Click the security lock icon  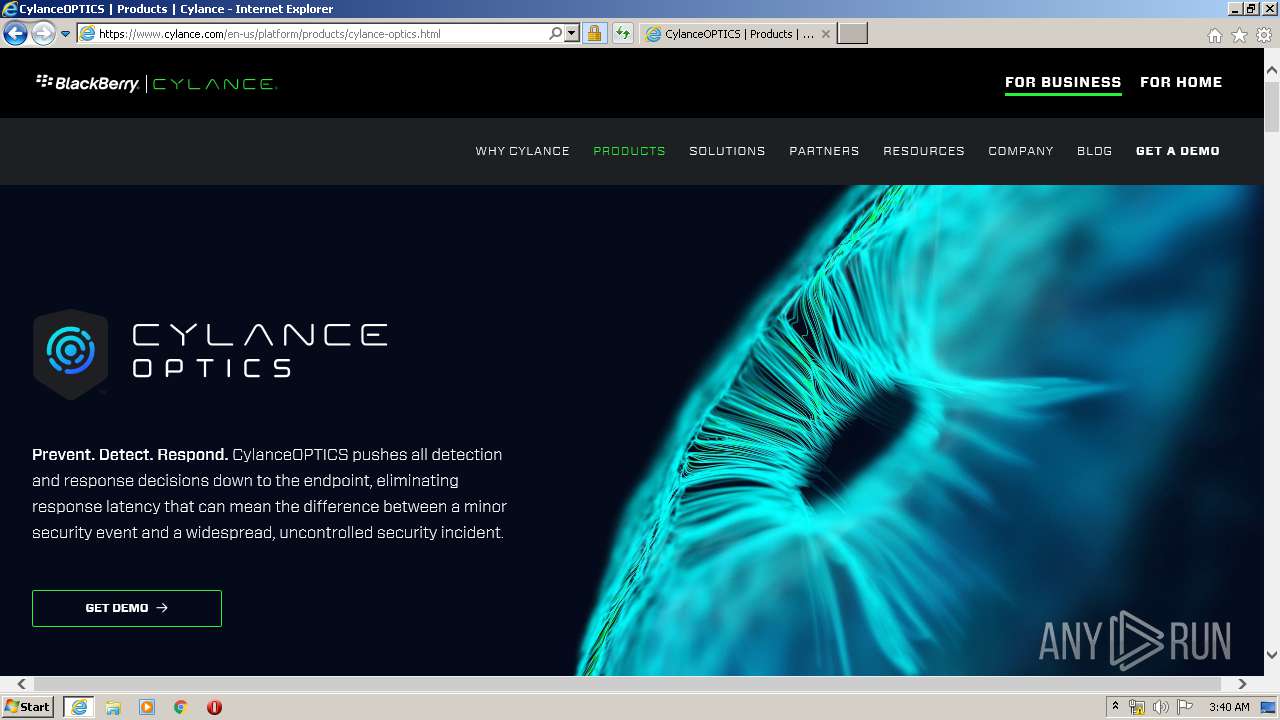click(594, 34)
